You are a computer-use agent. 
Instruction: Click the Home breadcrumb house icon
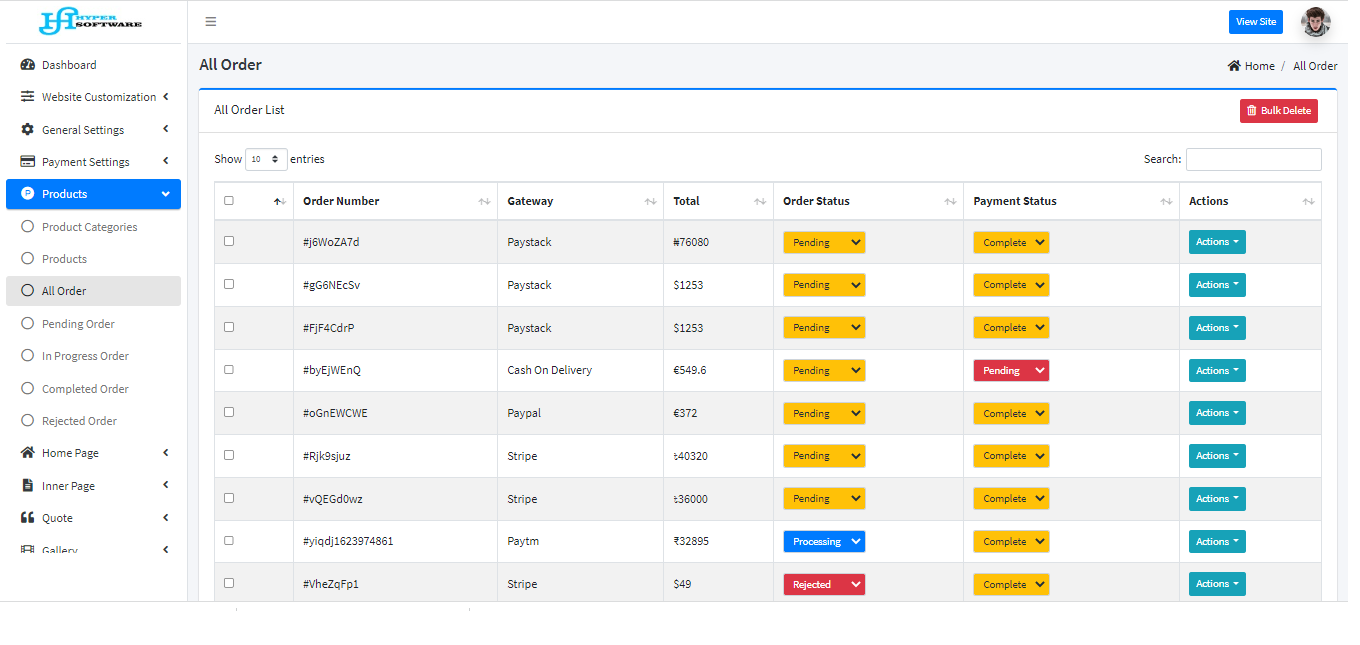pyautogui.click(x=1234, y=66)
